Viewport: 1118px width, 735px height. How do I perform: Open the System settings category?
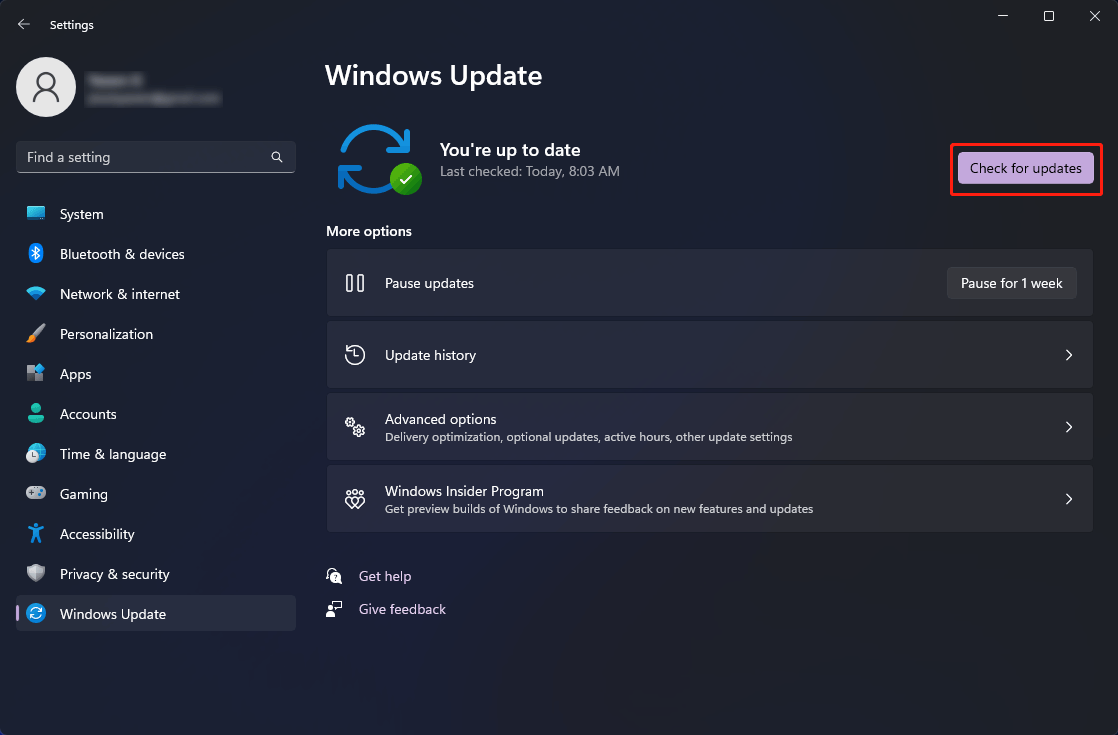tap(155, 214)
